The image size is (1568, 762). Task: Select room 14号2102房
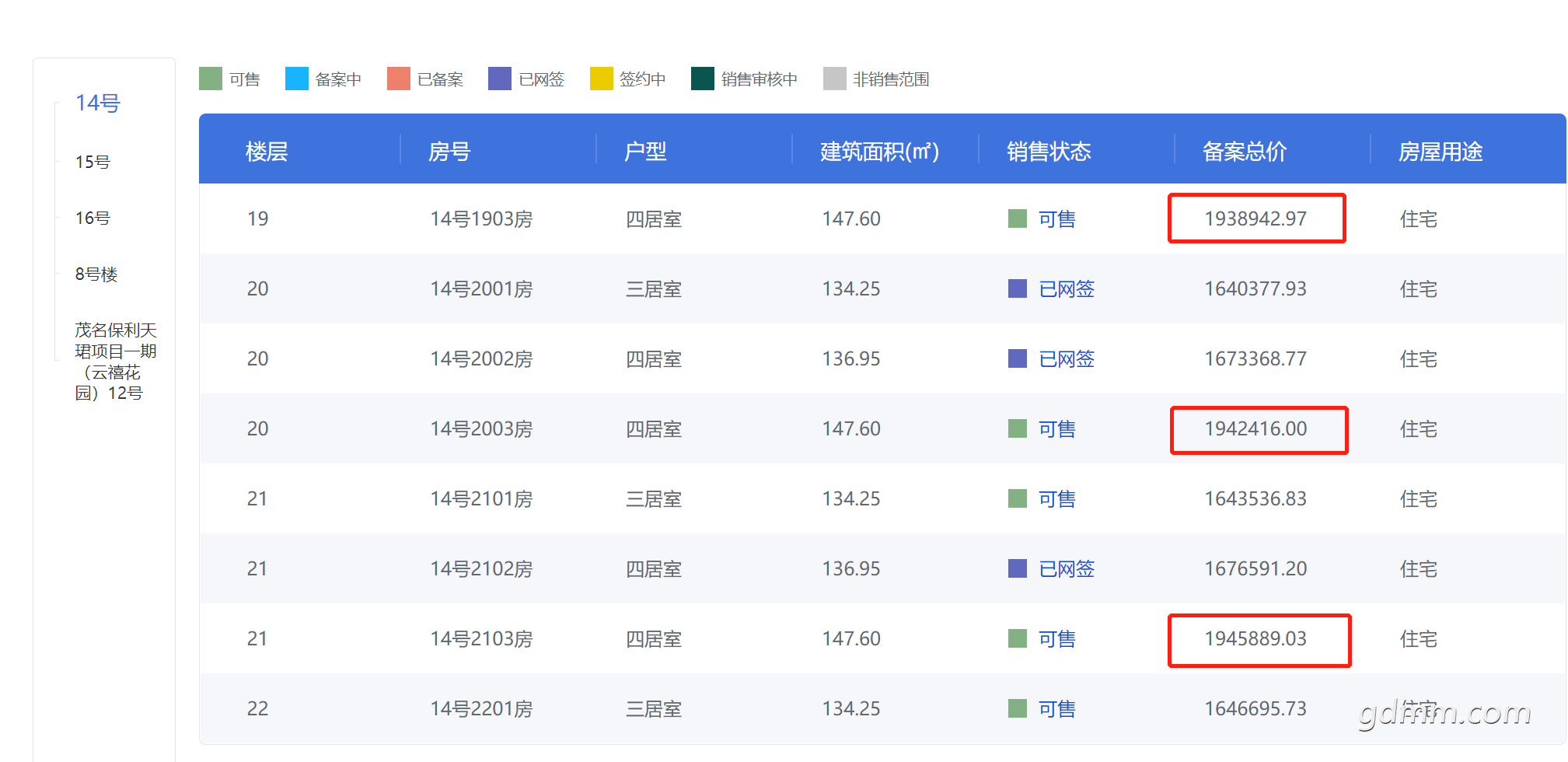(481, 568)
